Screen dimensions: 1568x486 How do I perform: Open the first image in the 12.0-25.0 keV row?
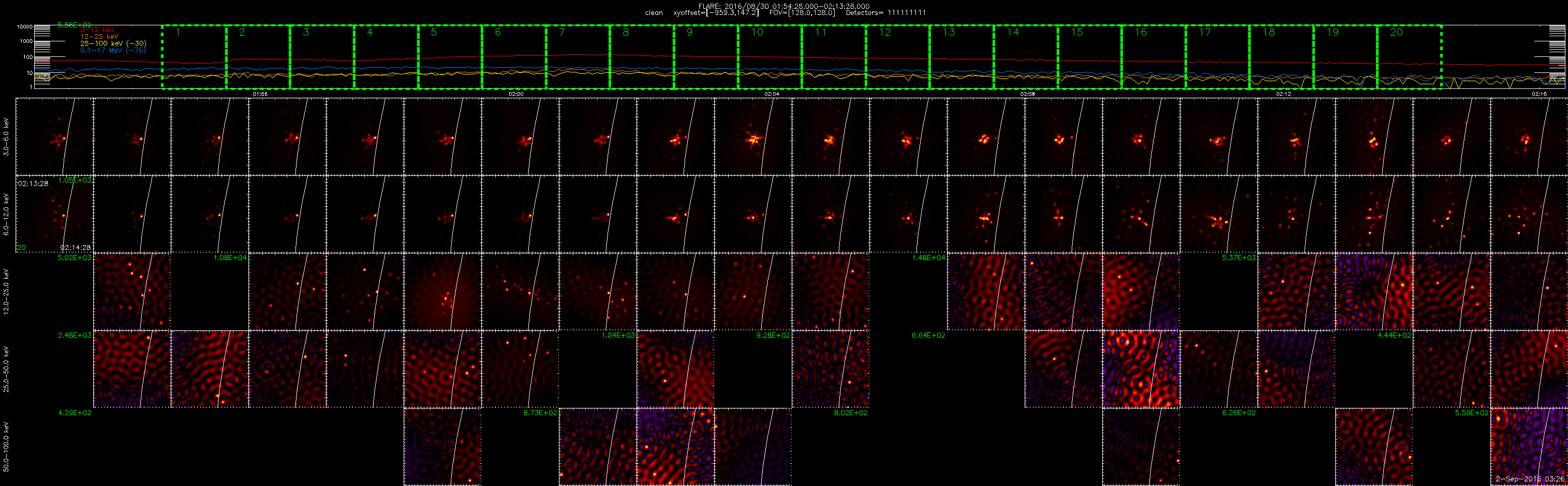[x=132, y=292]
